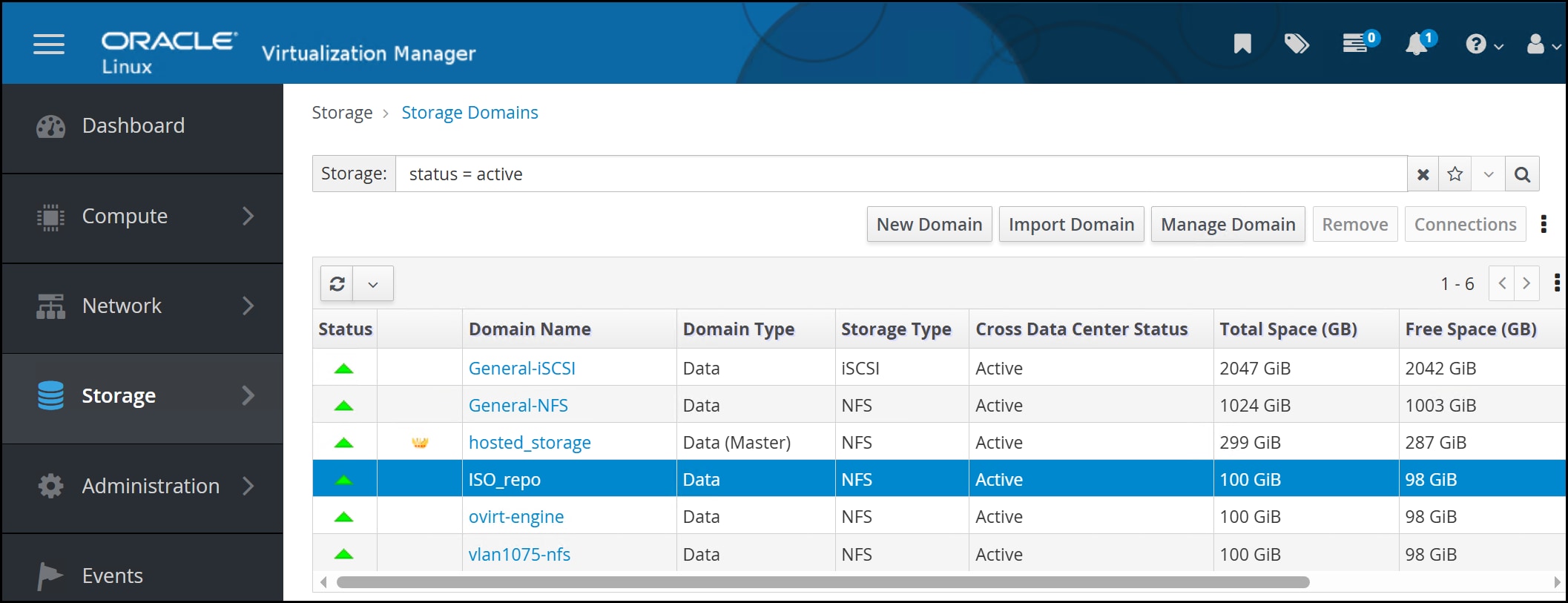Open Dashboard in the sidebar
Viewport: 1568px width, 603px height.
[142, 127]
